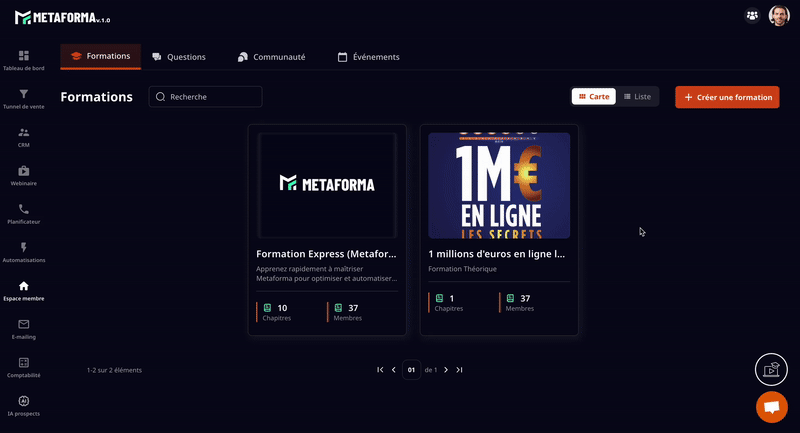Open Tableau de bord in sidebar
800x433 pixels.
24,57
